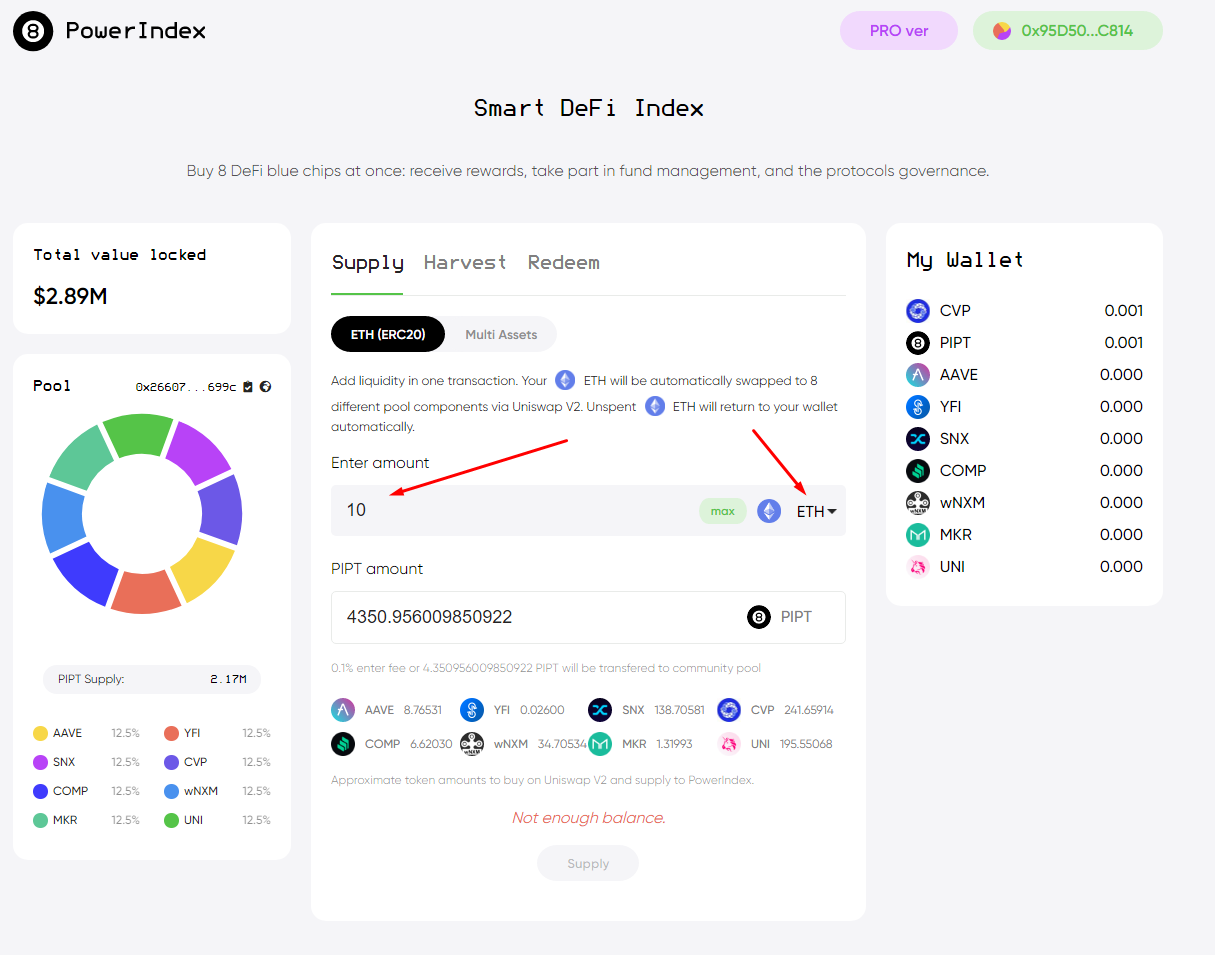Select the ETH (ERC20) supply mode
The image size is (1215, 955).
388,335
